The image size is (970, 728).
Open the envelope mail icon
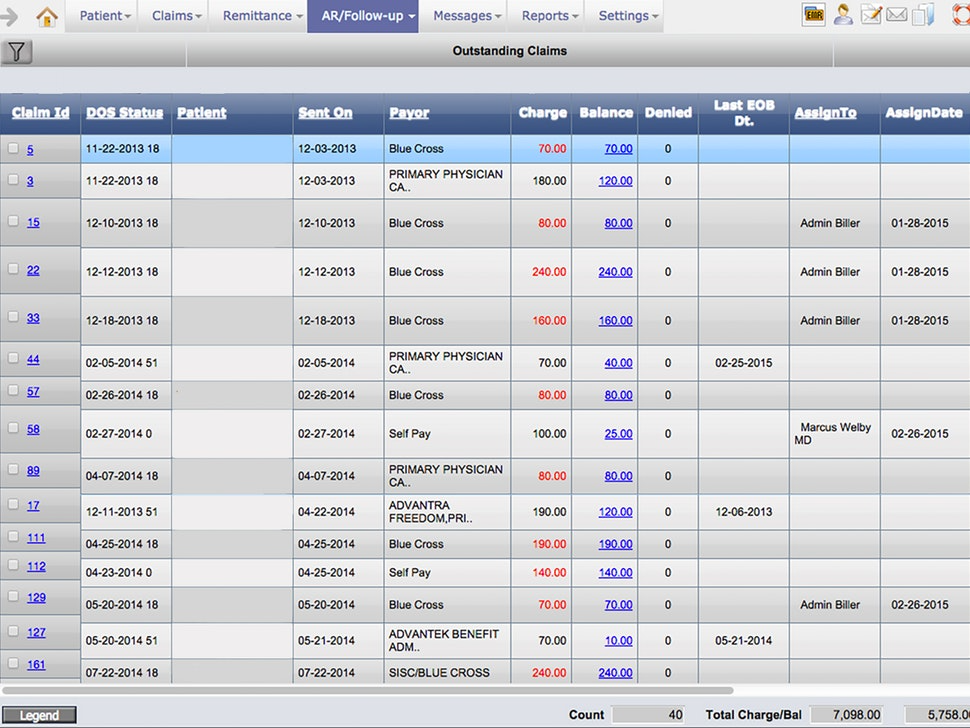[x=896, y=15]
